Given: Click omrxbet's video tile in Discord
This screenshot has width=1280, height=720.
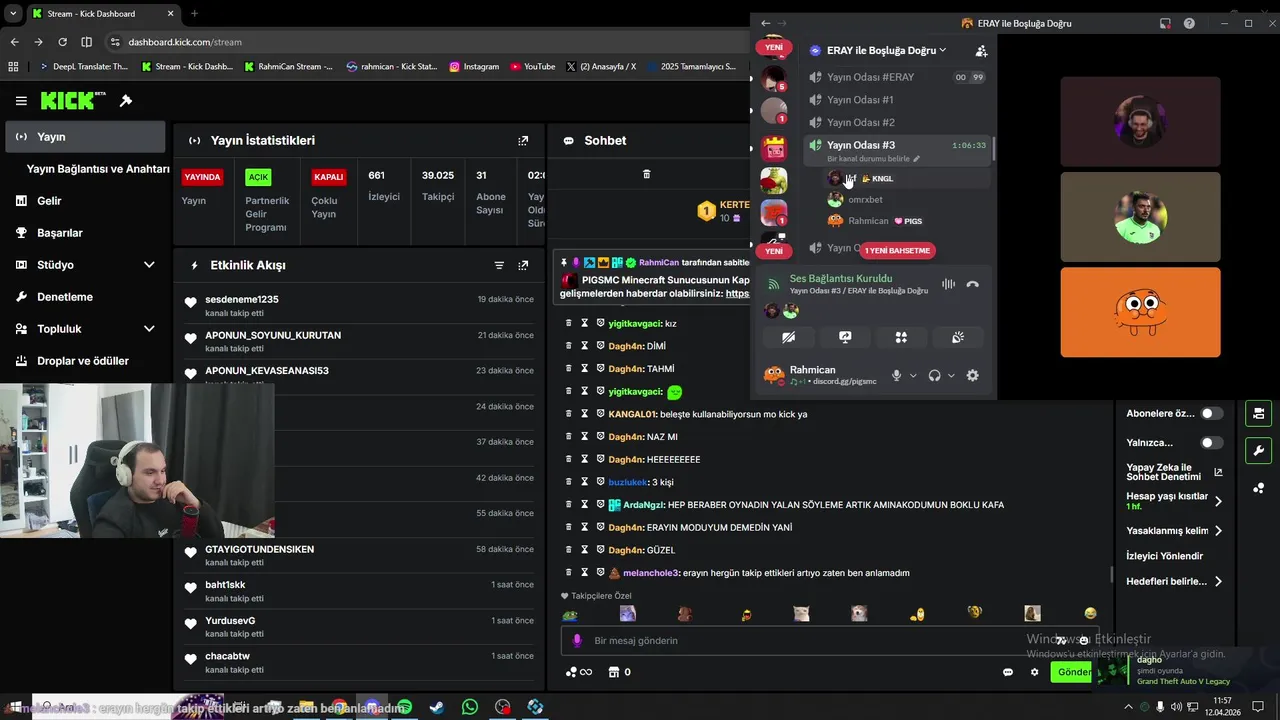Looking at the screenshot, I should (1140, 217).
